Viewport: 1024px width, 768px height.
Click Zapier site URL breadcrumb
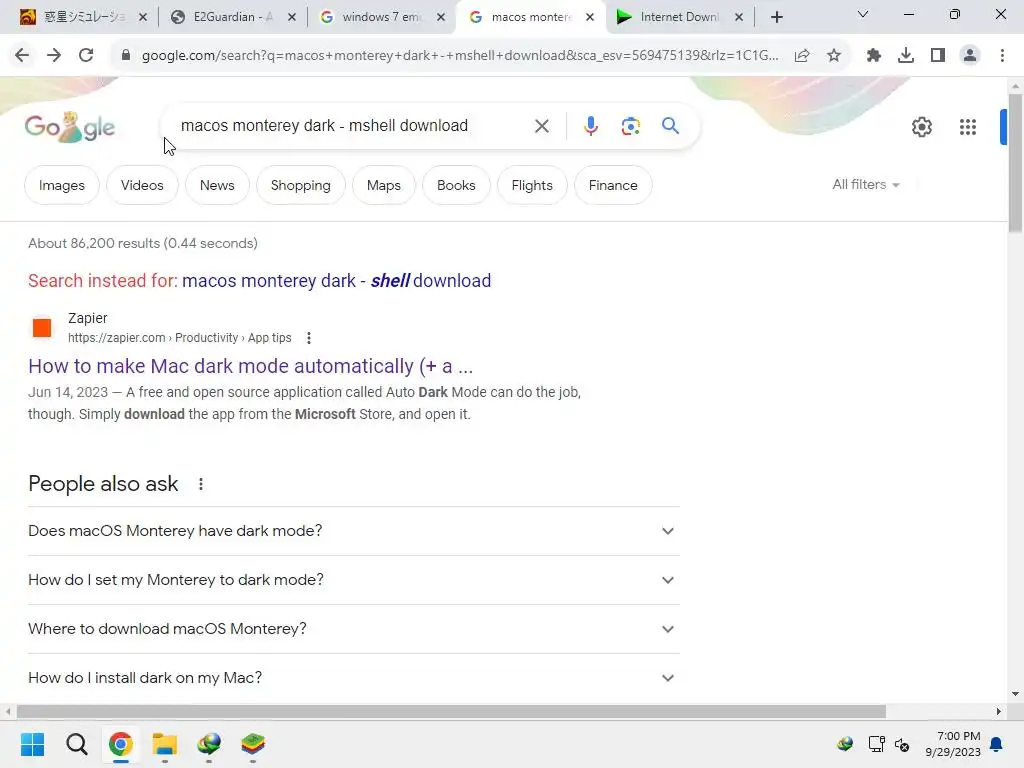(x=180, y=338)
